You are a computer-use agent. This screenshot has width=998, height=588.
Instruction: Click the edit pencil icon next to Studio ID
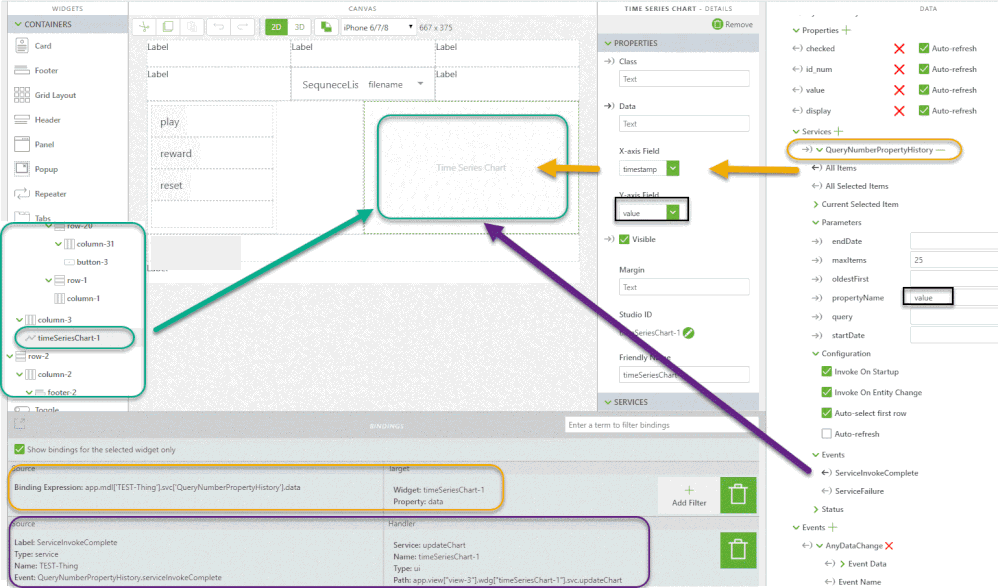click(688, 333)
